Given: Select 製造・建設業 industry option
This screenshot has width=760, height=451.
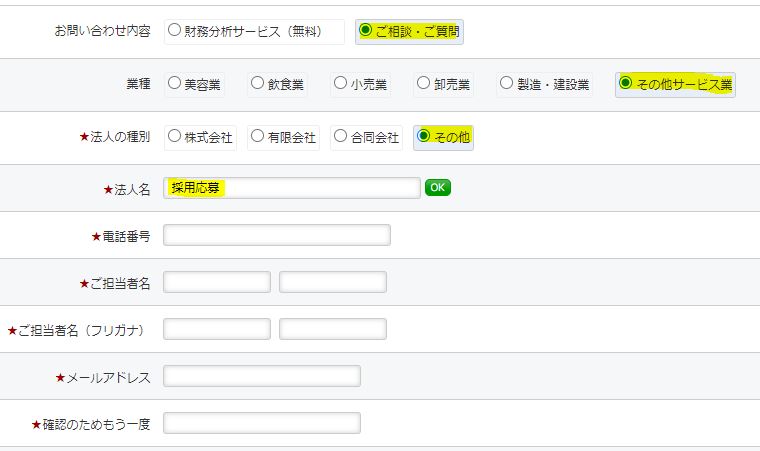Looking at the screenshot, I should tap(507, 83).
